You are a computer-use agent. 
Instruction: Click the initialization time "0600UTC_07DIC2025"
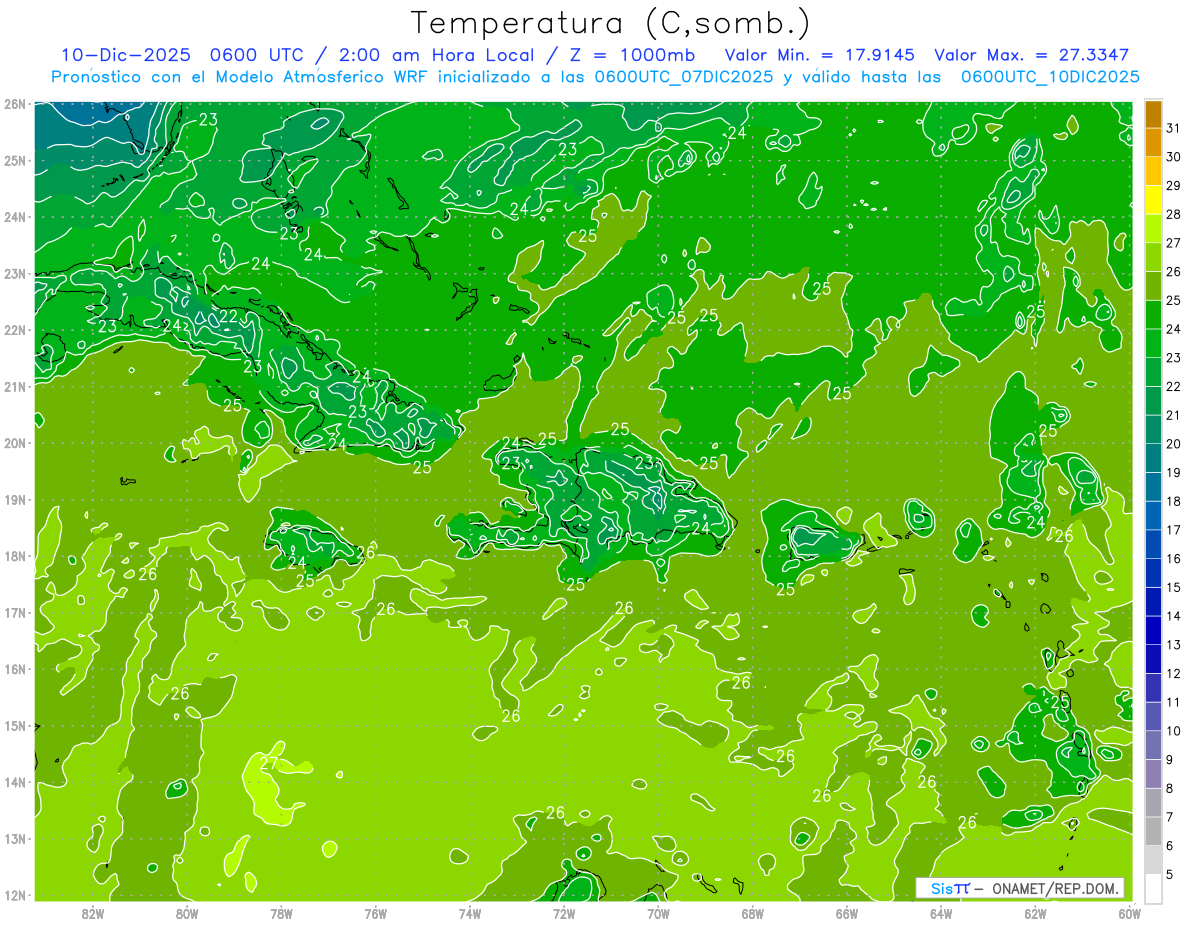(x=684, y=77)
